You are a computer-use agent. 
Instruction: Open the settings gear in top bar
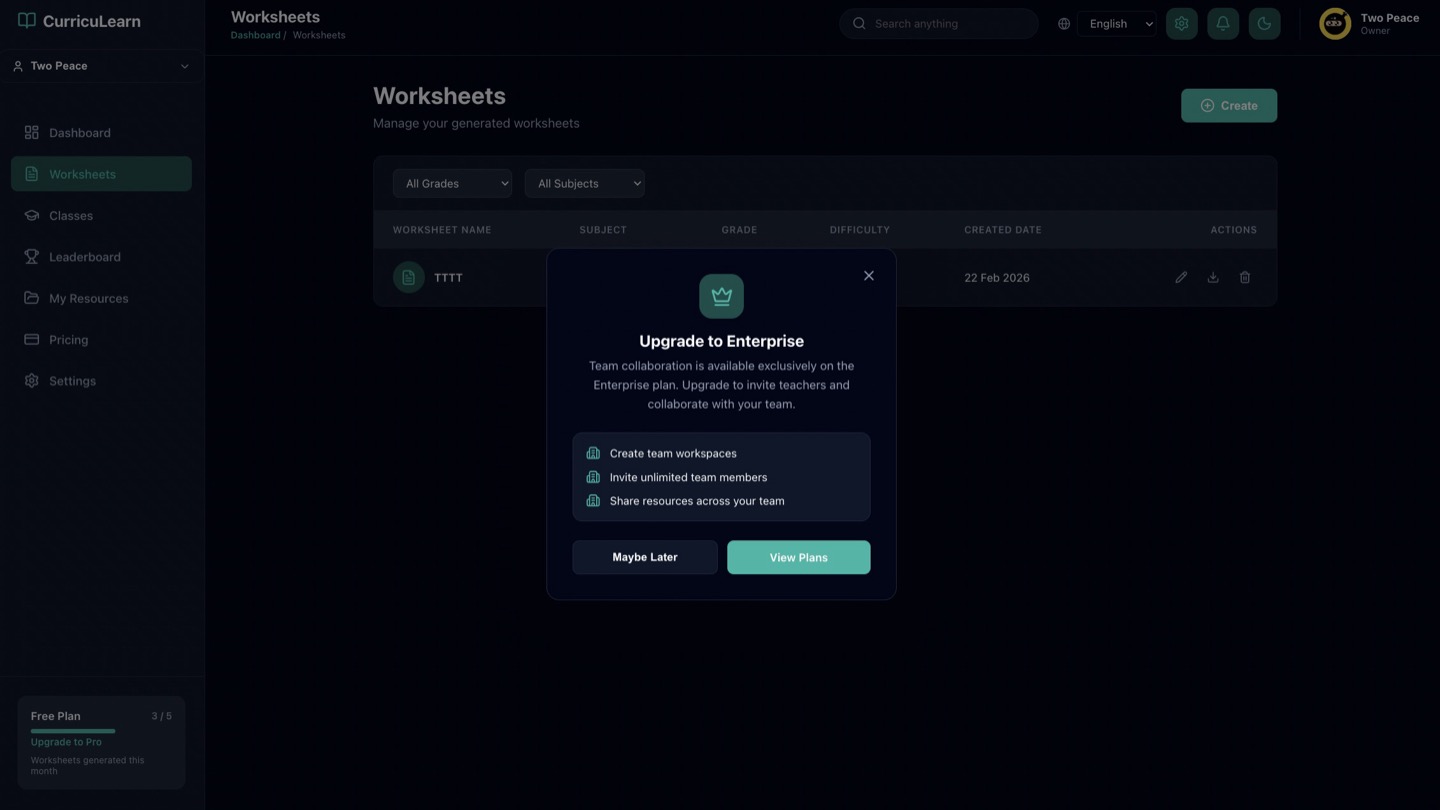1181,24
